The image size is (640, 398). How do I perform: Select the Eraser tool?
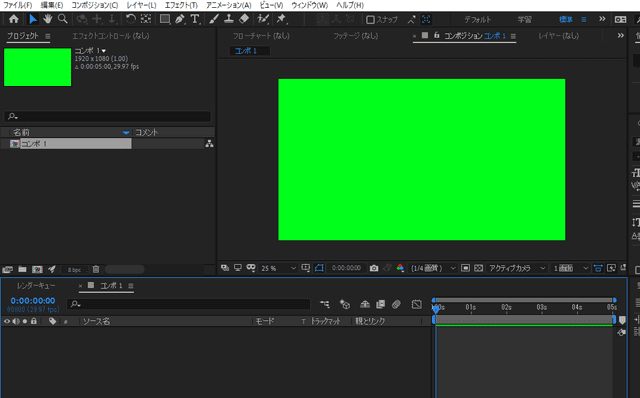pyautogui.click(x=244, y=19)
